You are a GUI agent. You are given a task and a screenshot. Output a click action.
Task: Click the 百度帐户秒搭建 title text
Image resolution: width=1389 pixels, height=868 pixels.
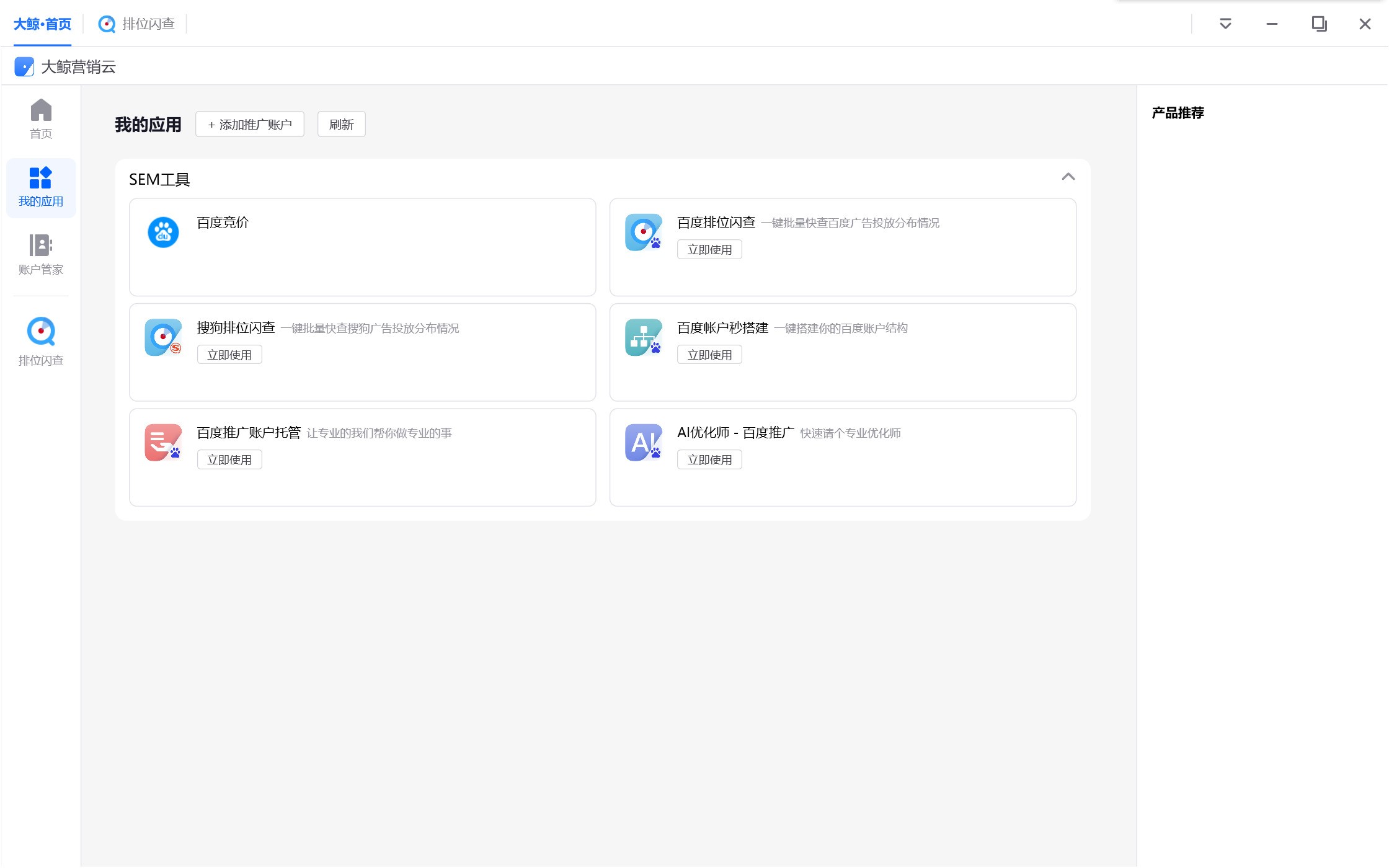click(722, 327)
